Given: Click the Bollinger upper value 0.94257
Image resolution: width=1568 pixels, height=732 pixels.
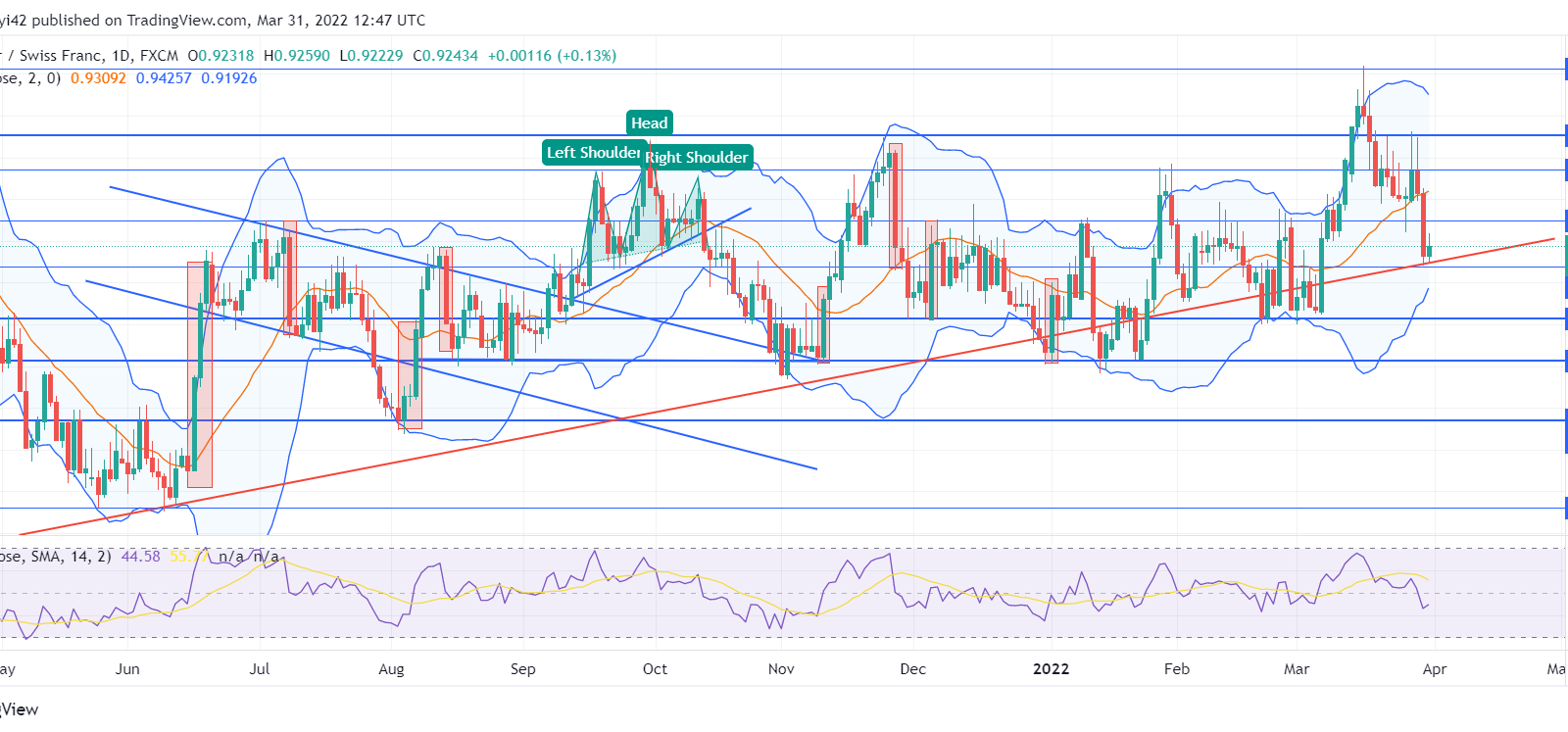Looking at the screenshot, I should [x=164, y=78].
